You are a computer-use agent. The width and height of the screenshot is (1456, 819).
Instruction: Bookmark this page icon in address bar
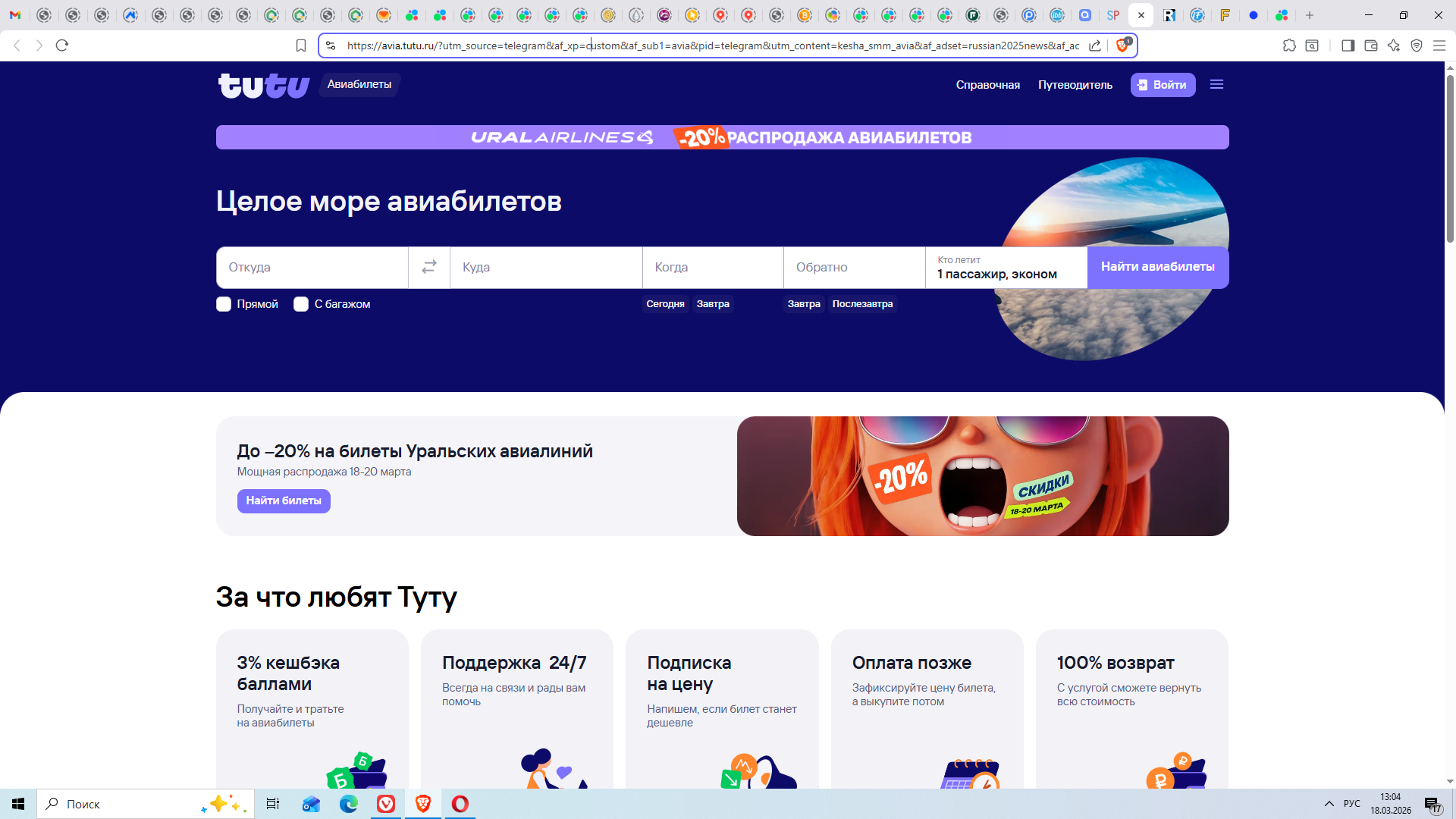(300, 45)
